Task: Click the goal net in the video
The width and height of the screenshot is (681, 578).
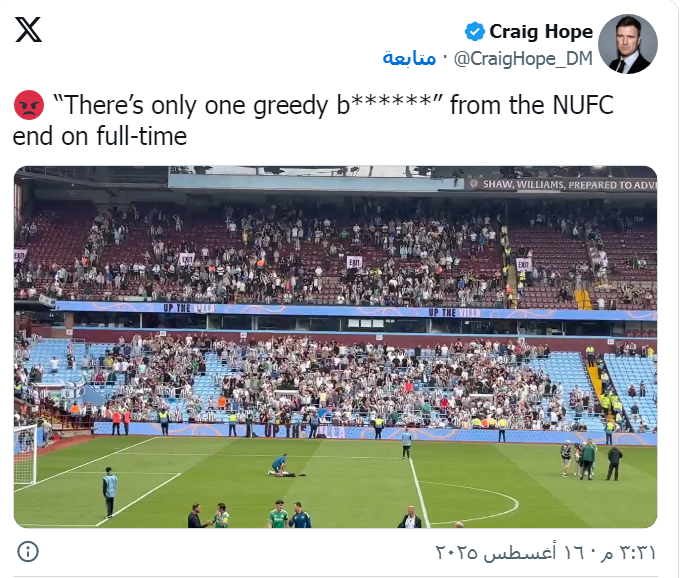Action: 25,455
